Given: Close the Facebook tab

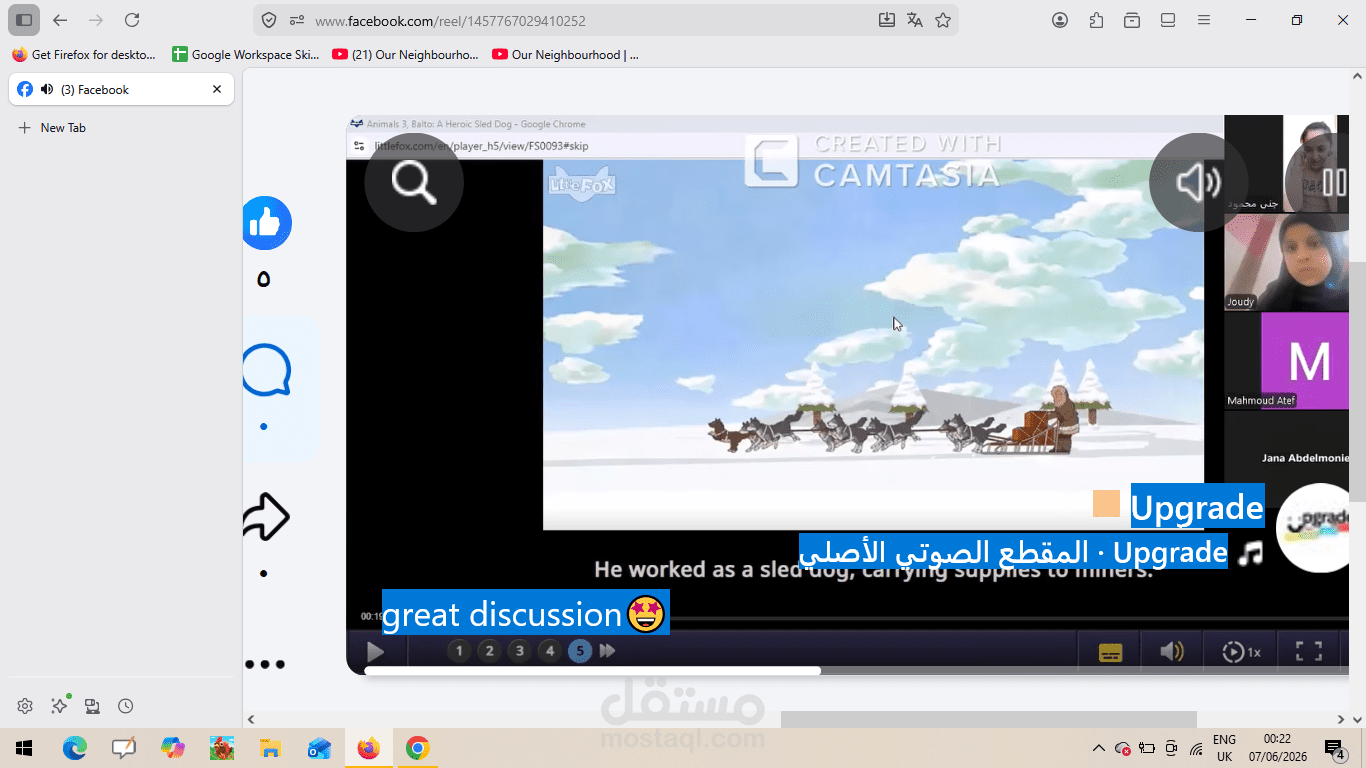Looking at the screenshot, I should 217,89.
